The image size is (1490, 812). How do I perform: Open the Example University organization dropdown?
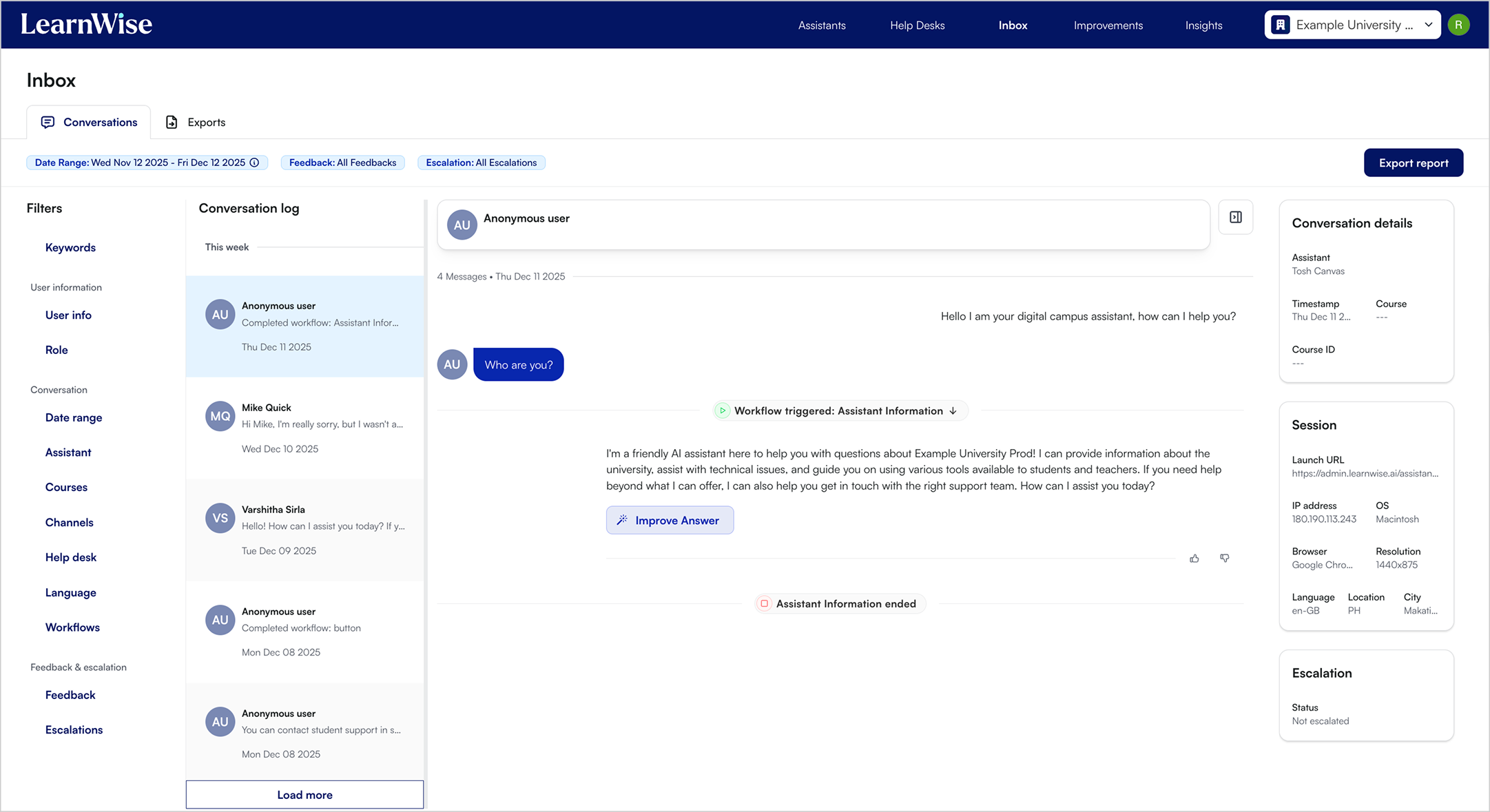coord(1352,25)
